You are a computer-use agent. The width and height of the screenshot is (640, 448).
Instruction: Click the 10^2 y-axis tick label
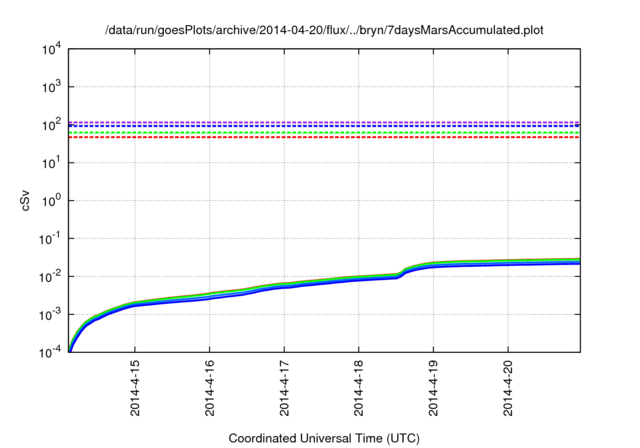51,125
